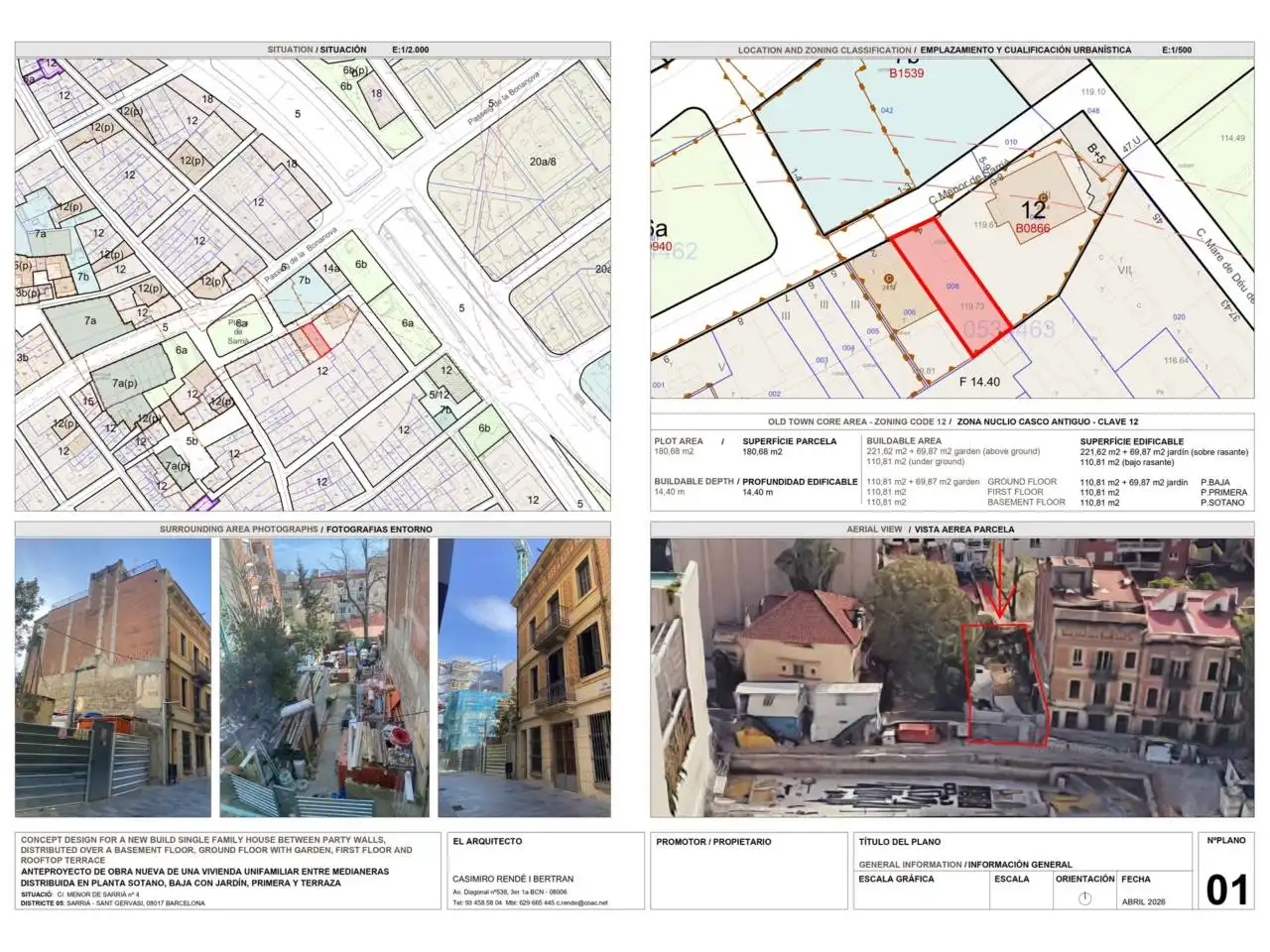1270x952 pixels.
Task: Click the 'DISTRICTE 05: SARRIÀ - SANT GERVASI' line
Action: pyautogui.click(x=112, y=903)
